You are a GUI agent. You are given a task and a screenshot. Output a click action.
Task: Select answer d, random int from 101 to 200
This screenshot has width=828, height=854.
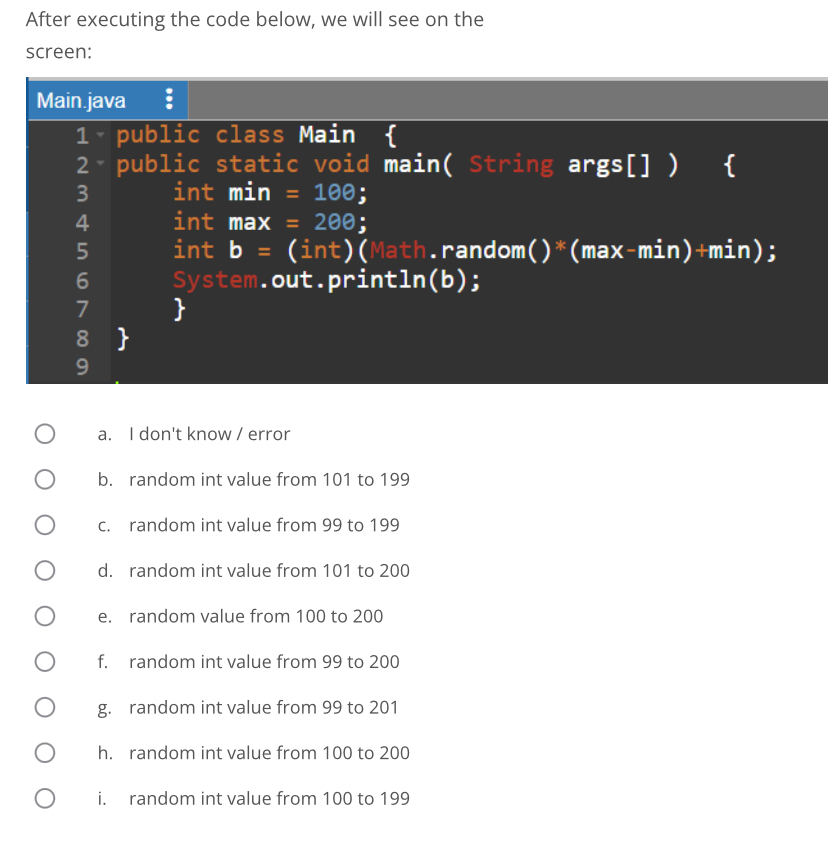pyautogui.click(x=45, y=570)
